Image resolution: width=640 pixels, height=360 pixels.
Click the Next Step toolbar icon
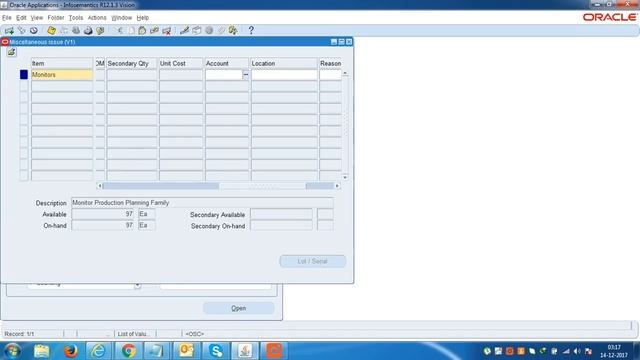coord(64,31)
